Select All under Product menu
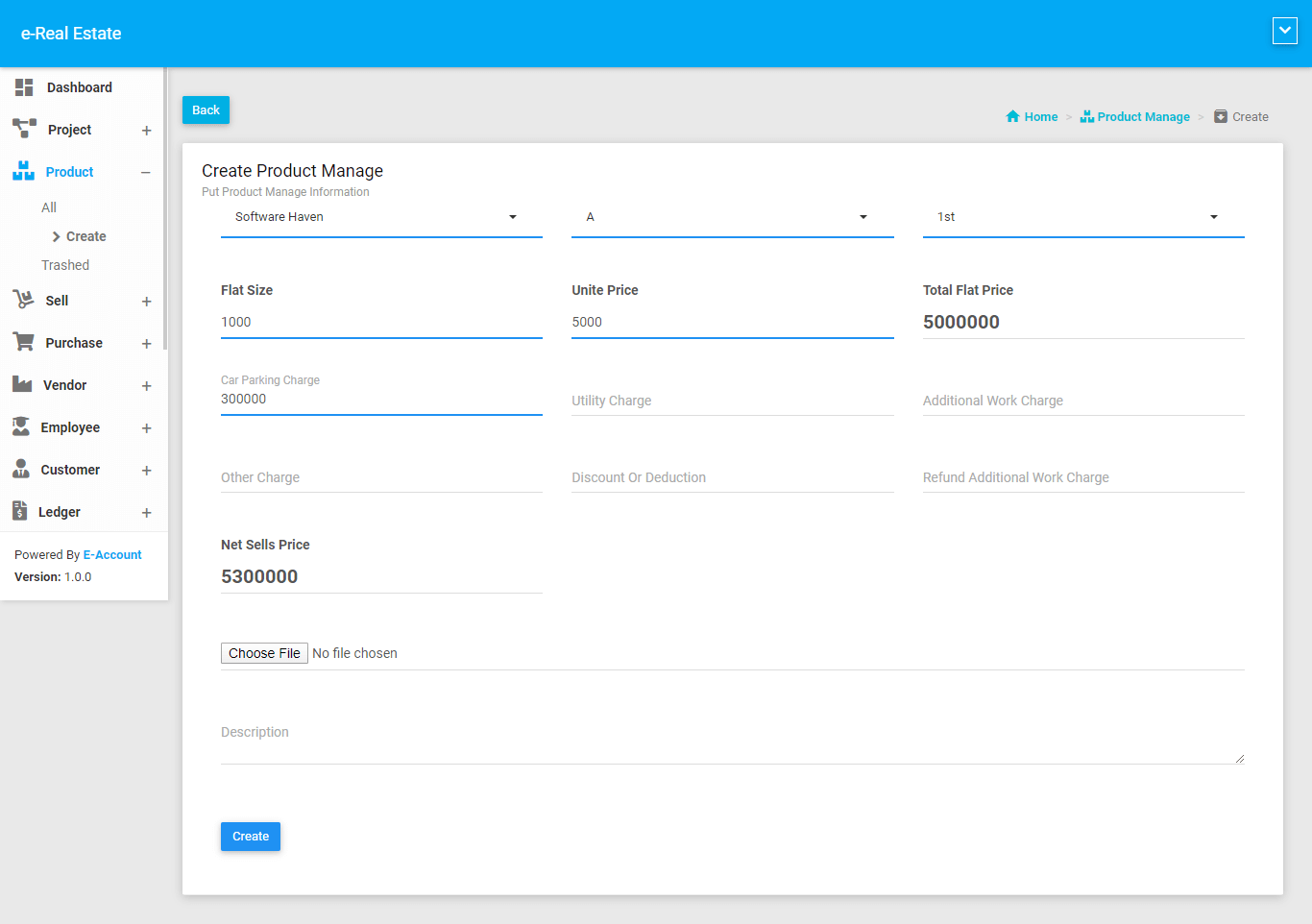Screen dimensions: 1312x924 coord(49,207)
